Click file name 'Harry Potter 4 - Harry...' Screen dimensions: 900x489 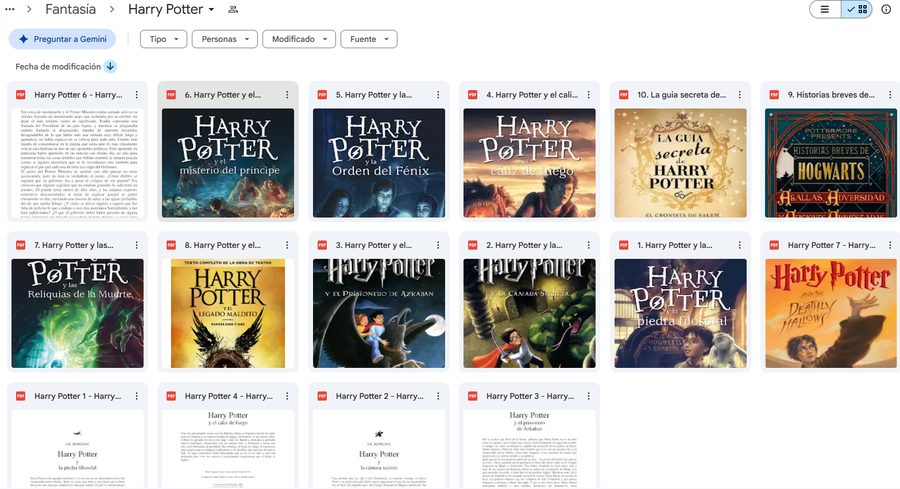(228, 396)
